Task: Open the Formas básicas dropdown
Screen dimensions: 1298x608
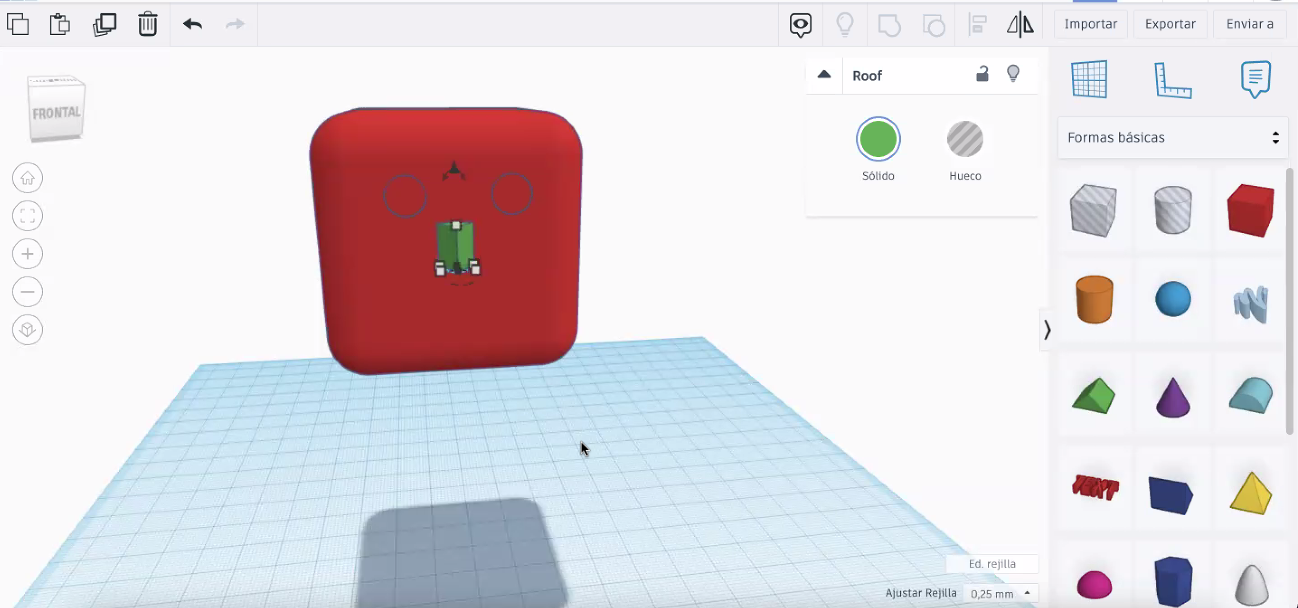Action: 1172,138
